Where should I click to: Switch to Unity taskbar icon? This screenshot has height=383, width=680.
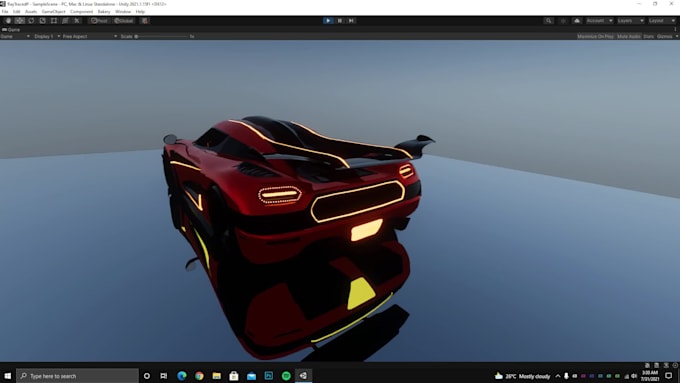303,376
